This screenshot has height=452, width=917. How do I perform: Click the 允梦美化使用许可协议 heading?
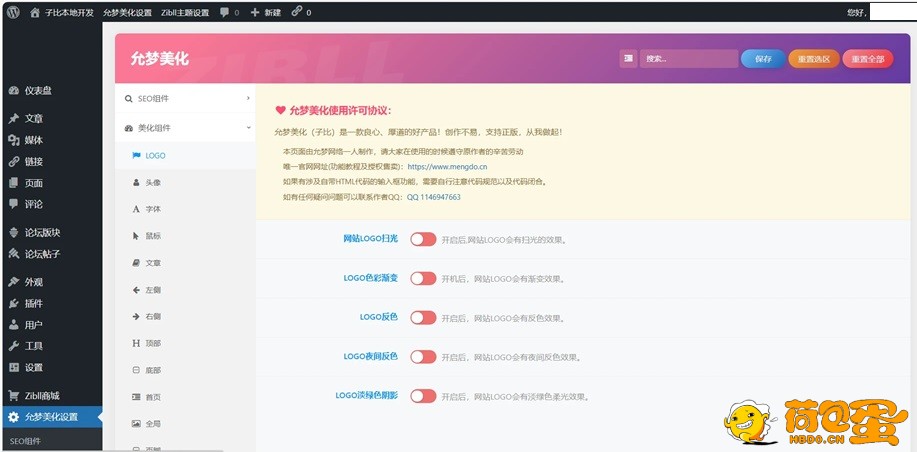pos(340,111)
